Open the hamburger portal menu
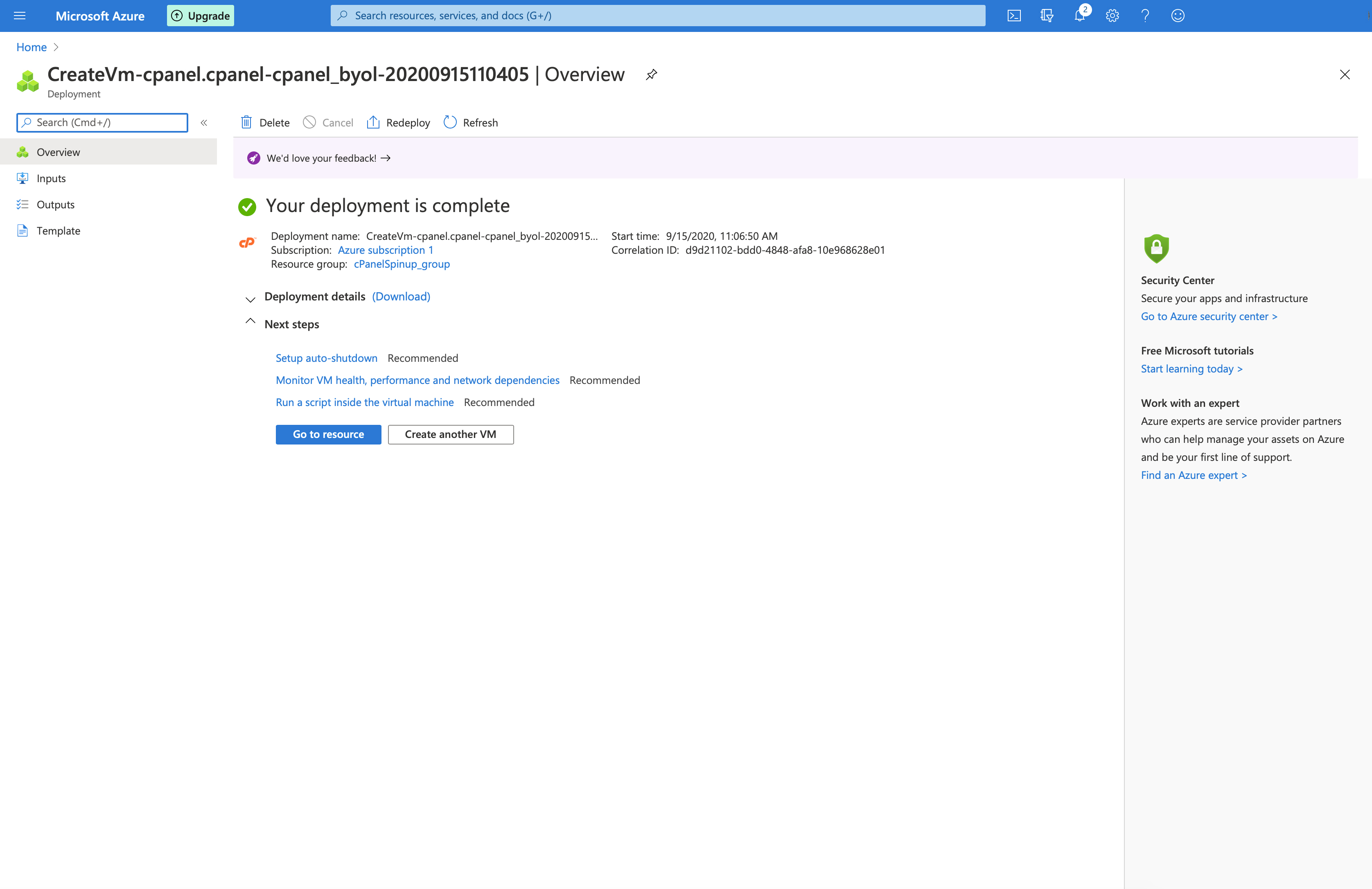1372x889 pixels. [x=20, y=16]
